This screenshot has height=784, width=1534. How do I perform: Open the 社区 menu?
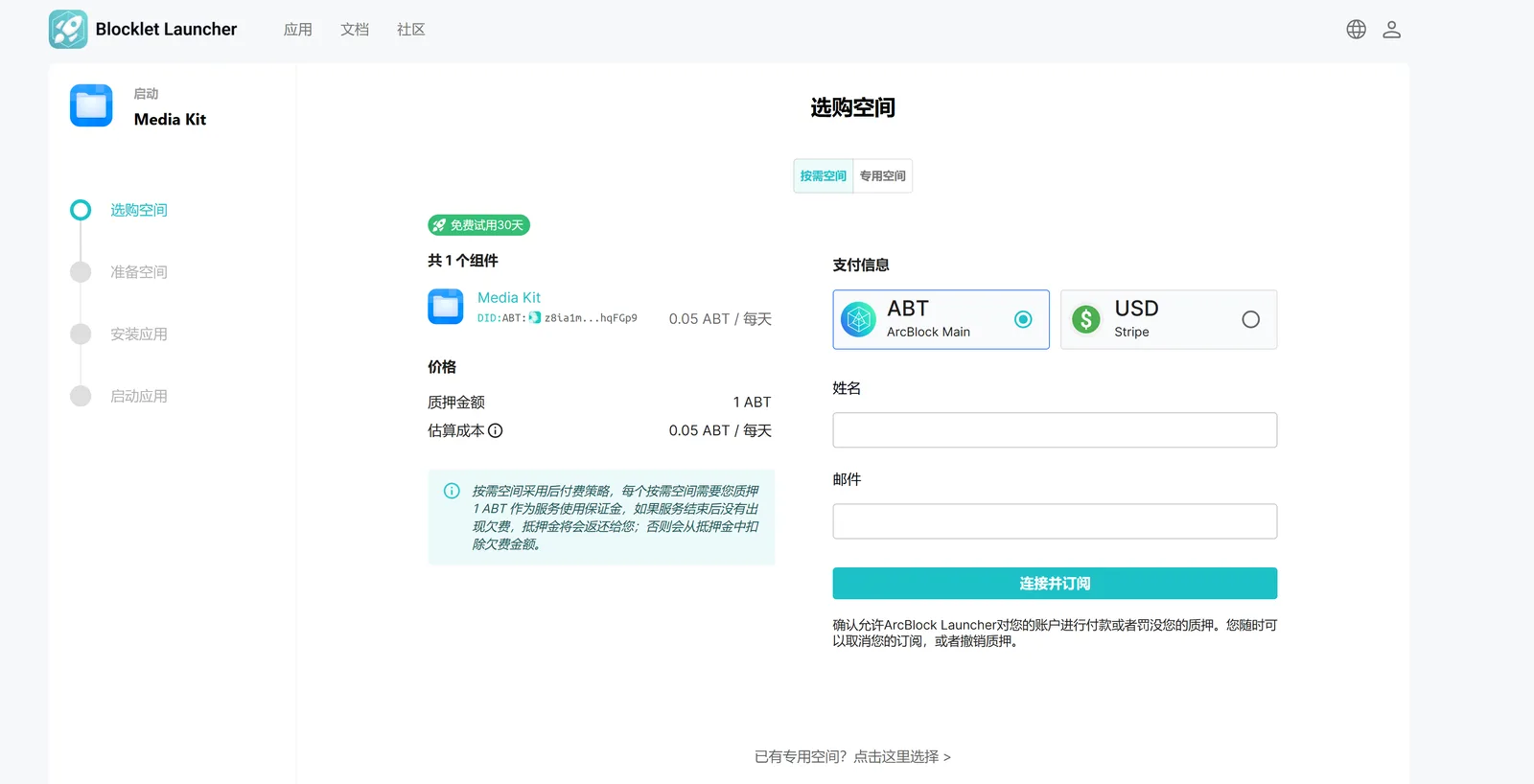pos(411,30)
